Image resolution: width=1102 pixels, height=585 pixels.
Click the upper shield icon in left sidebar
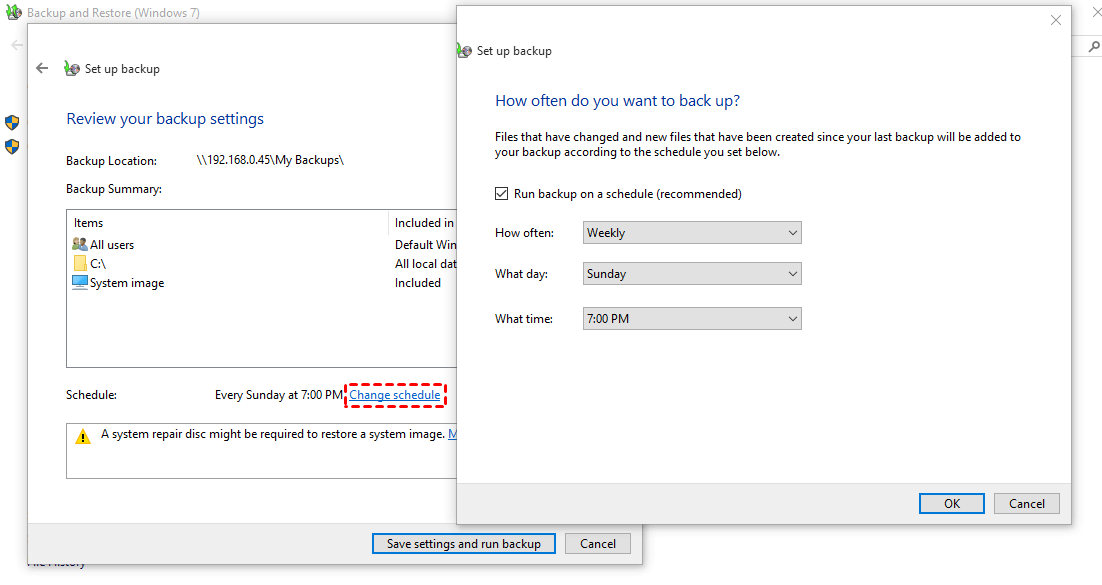point(12,122)
